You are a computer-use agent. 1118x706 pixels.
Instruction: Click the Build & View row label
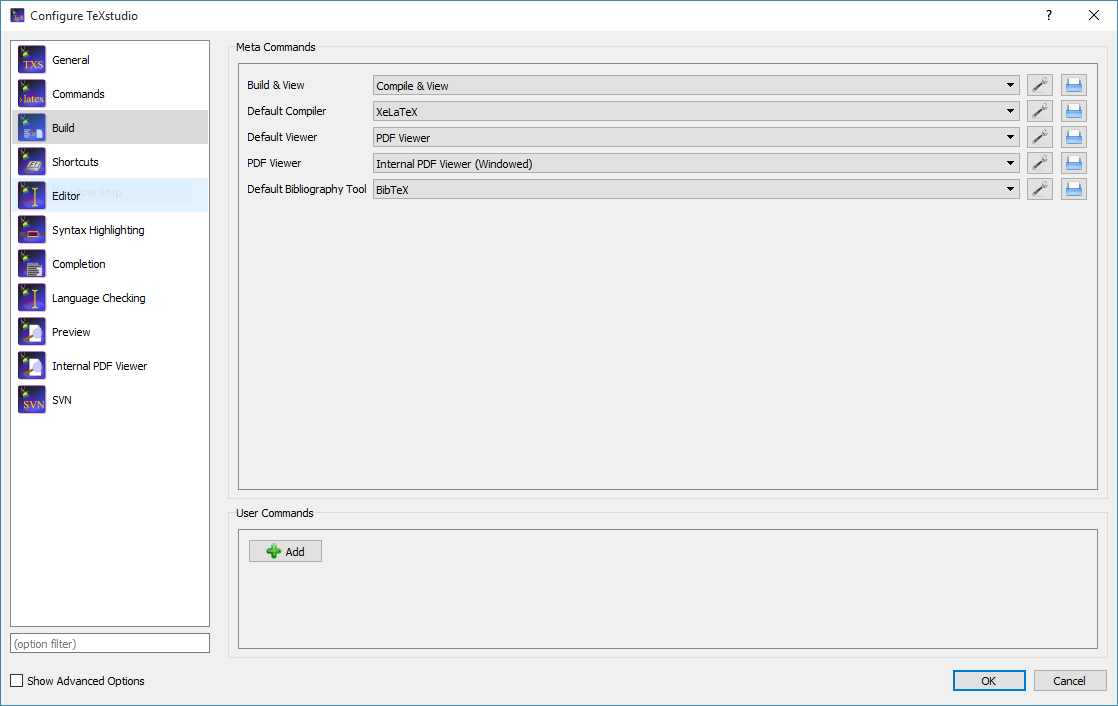tap(276, 86)
